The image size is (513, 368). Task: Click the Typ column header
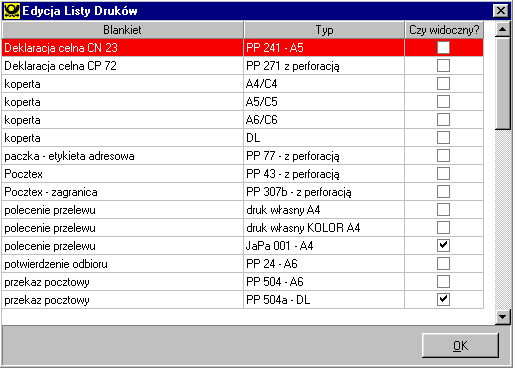pyautogui.click(x=324, y=30)
